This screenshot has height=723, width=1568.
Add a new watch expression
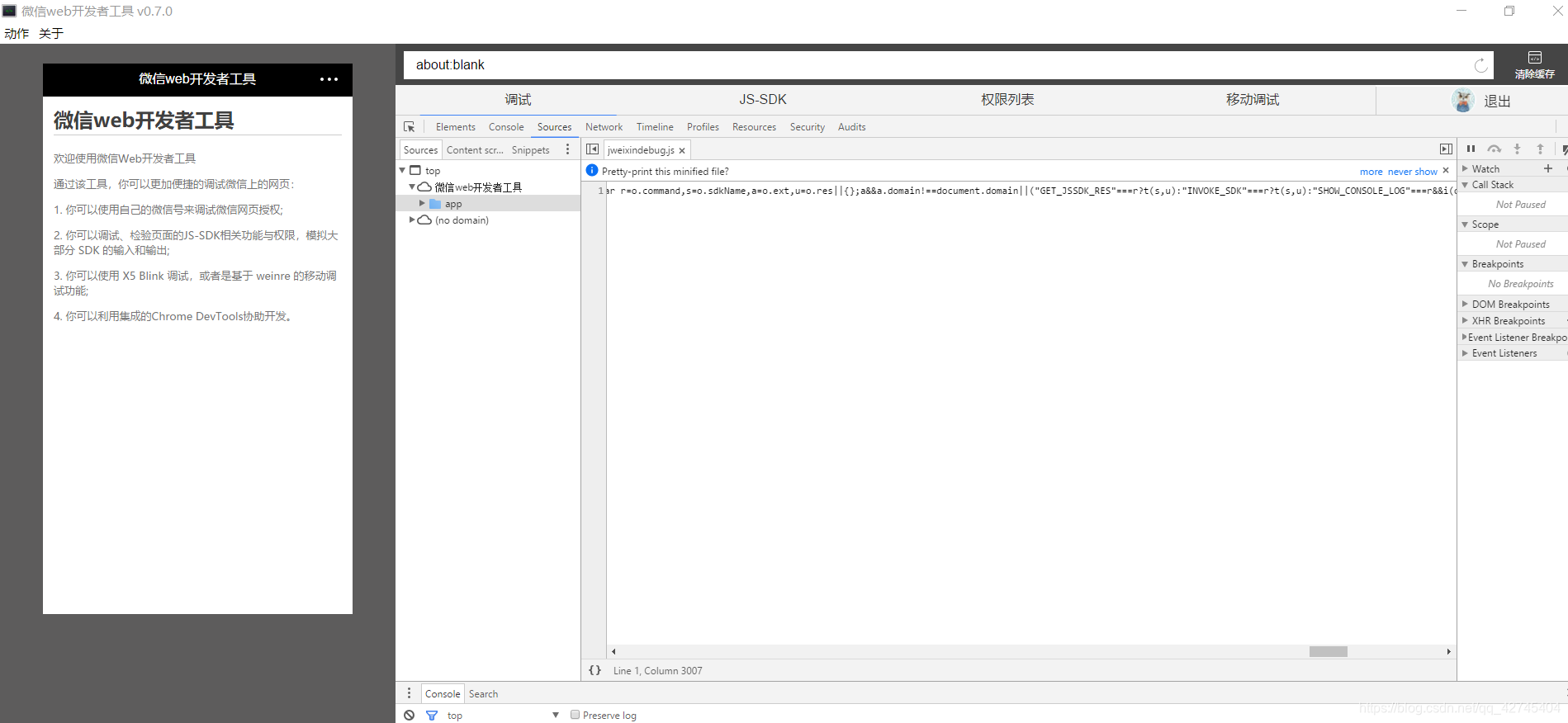tap(1548, 168)
